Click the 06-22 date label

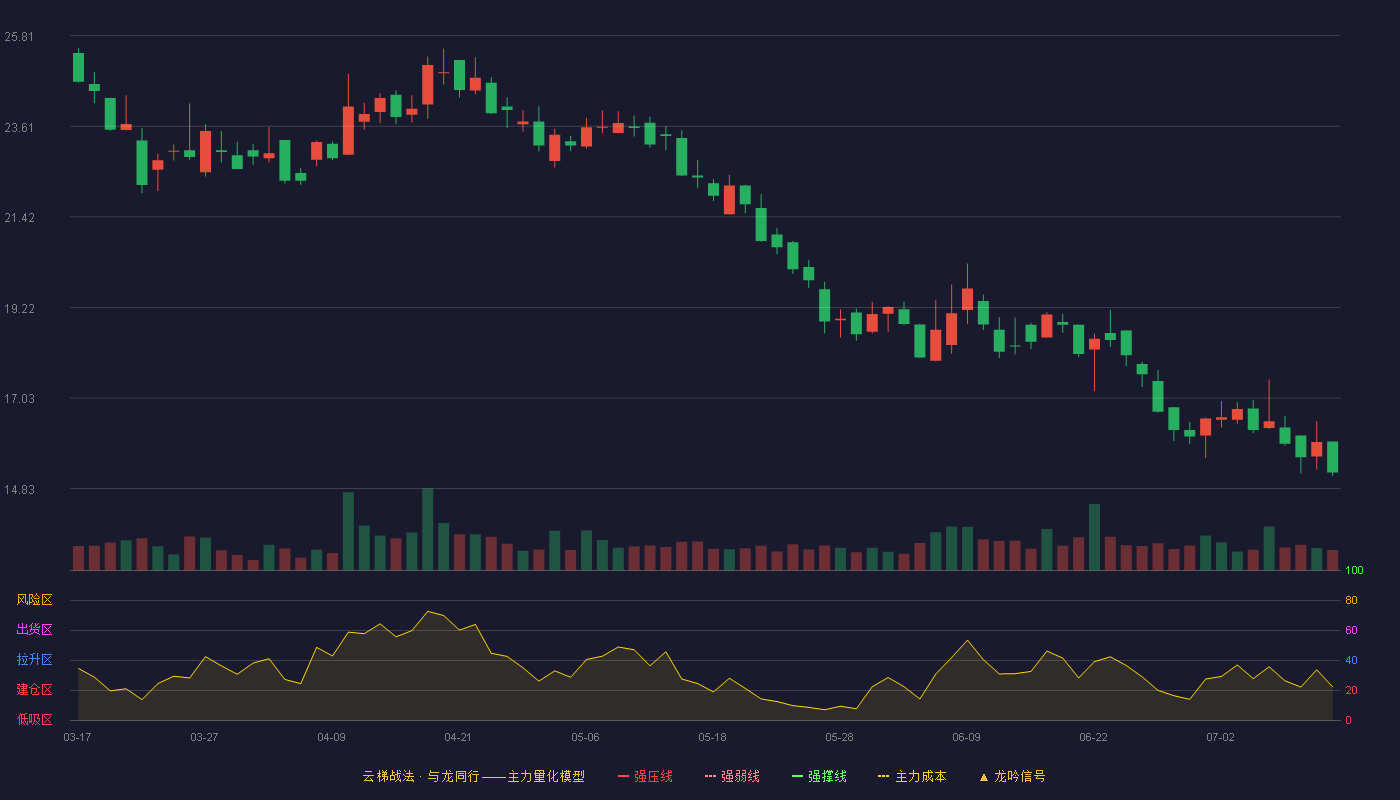1093,737
